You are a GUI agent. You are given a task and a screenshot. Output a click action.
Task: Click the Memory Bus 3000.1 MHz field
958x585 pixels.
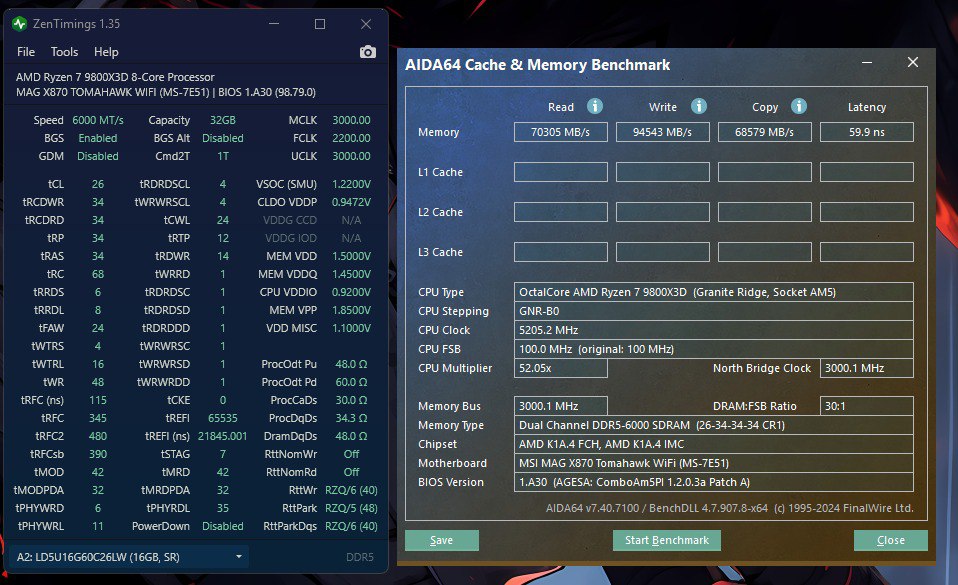click(560, 406)
